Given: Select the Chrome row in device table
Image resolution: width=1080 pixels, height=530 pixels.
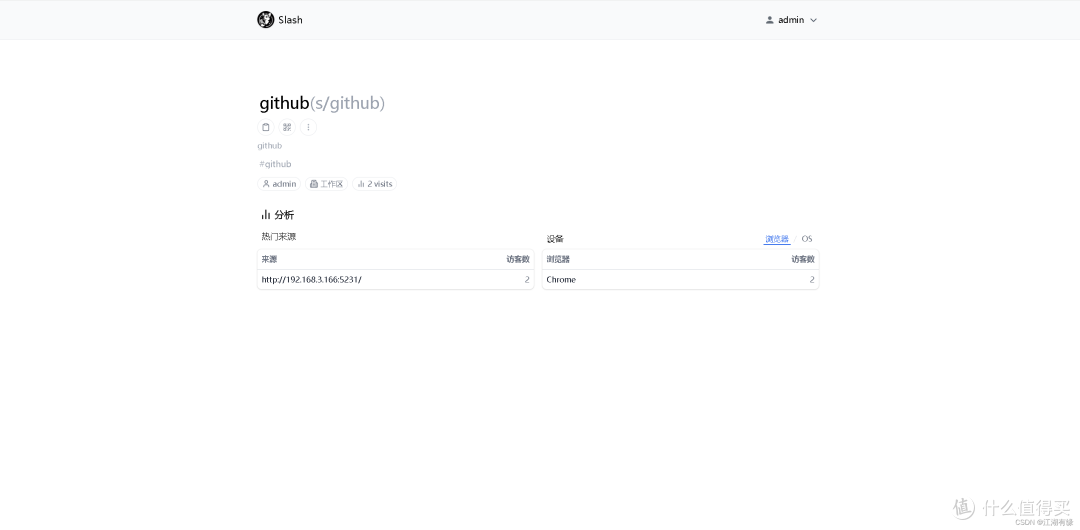Looking at the screenshot, I should pos(681,279).
